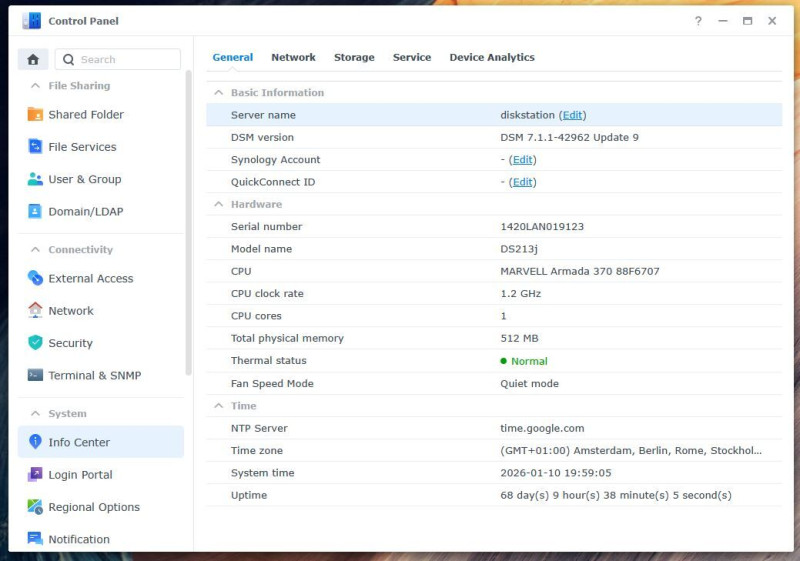Screen dimensions: 800x561
Task: Click the Control Panel title icon
Action: pos(32,21)
